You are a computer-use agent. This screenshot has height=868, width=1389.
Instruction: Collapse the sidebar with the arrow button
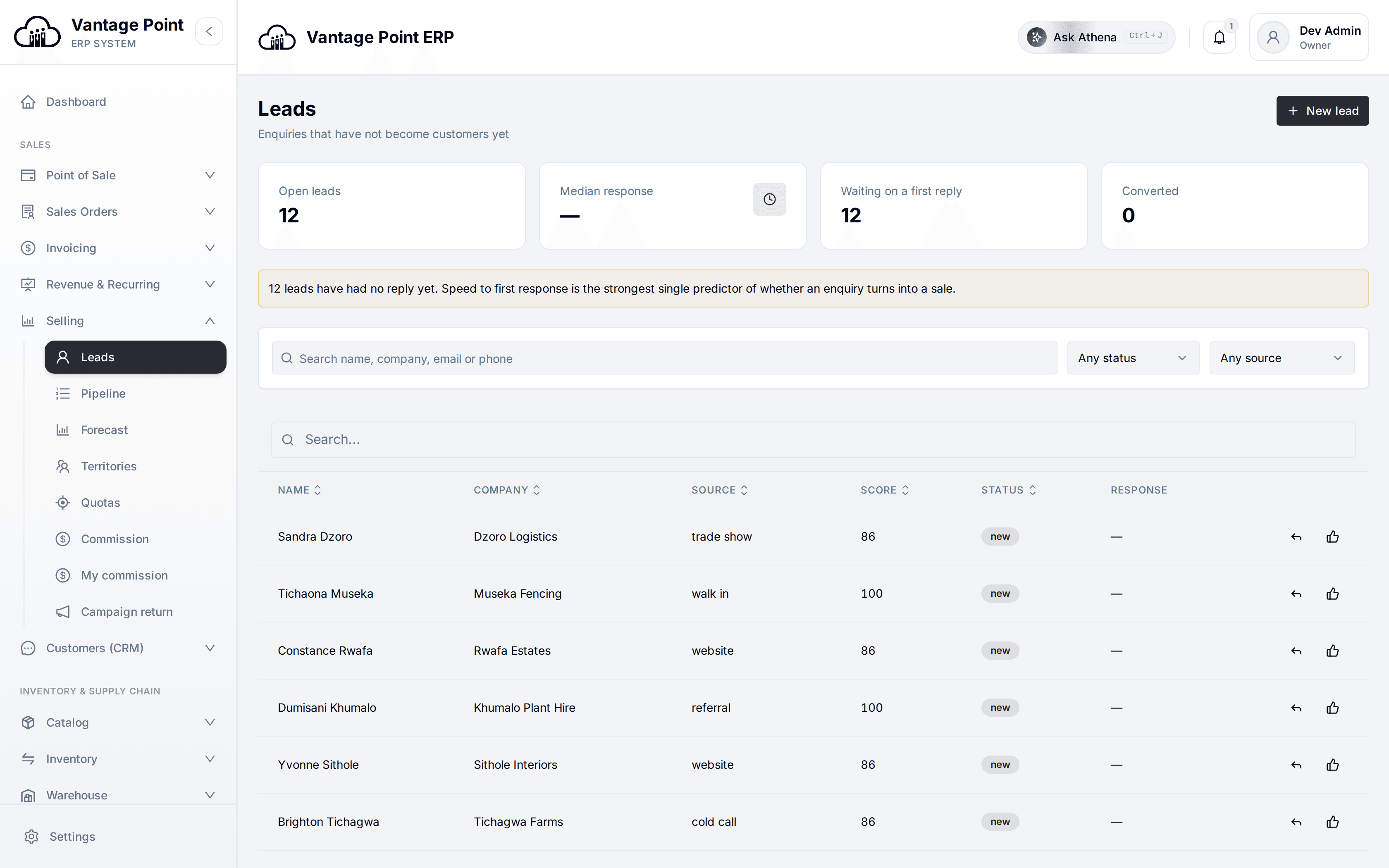pyautogui.click(x=209, y=31)
